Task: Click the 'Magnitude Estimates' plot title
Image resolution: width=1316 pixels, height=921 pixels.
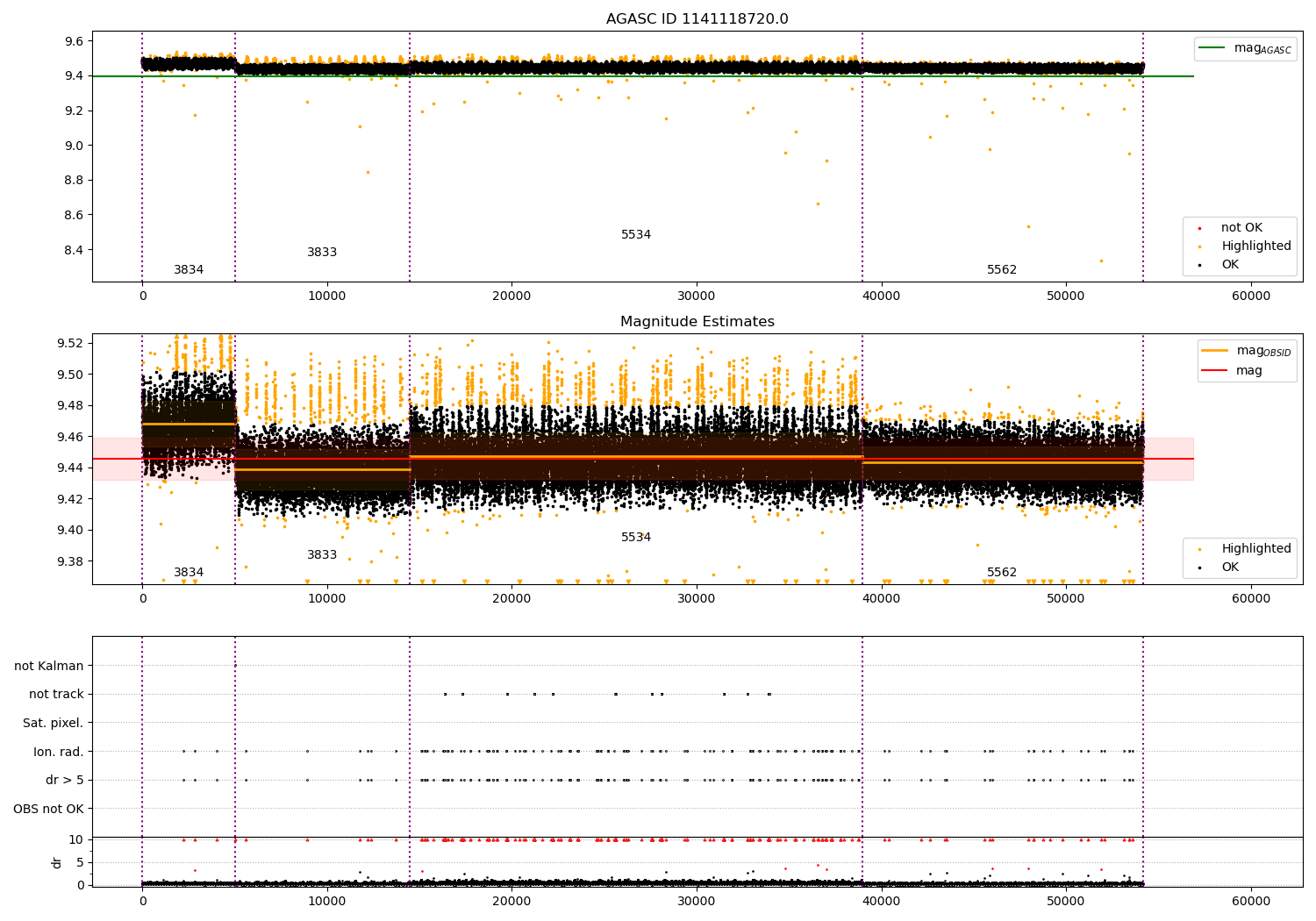Action: [697, 322]
